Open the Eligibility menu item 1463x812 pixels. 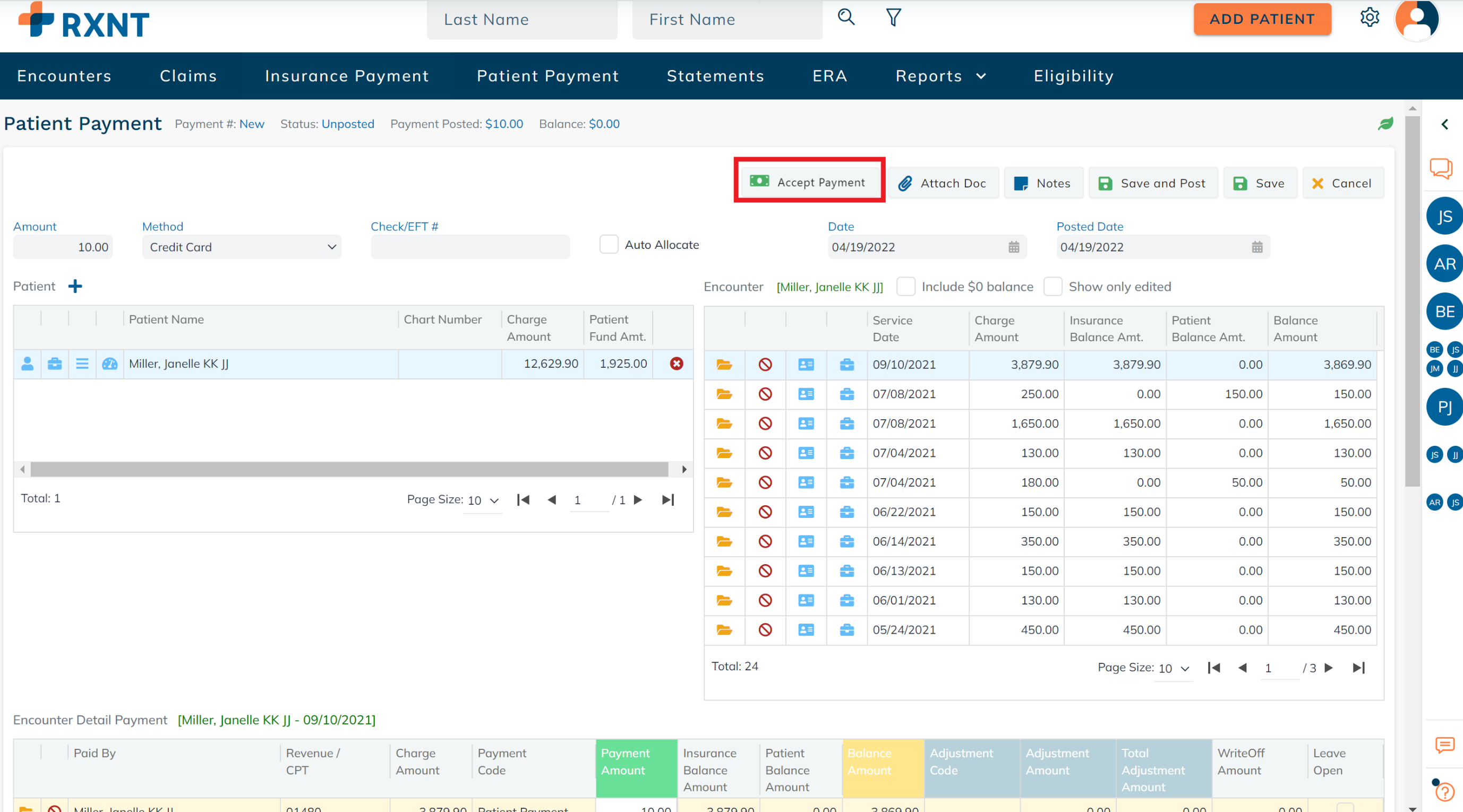[x=1073, y=76]
